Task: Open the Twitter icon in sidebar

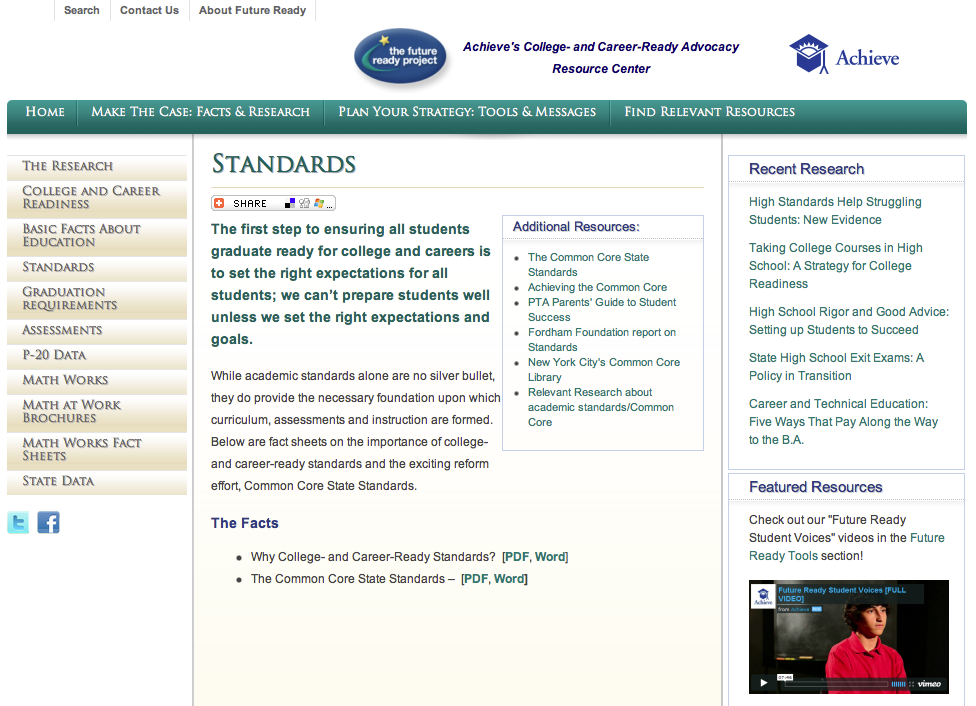Action: point(18,522)
